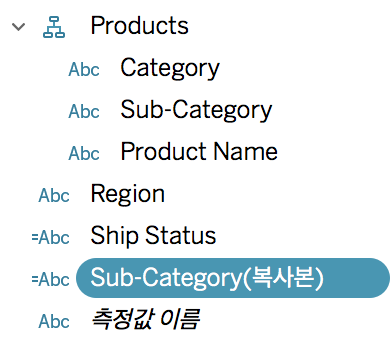Click the Abc icon beside Product Name
The image size is (392, 360).
point(84,154)
